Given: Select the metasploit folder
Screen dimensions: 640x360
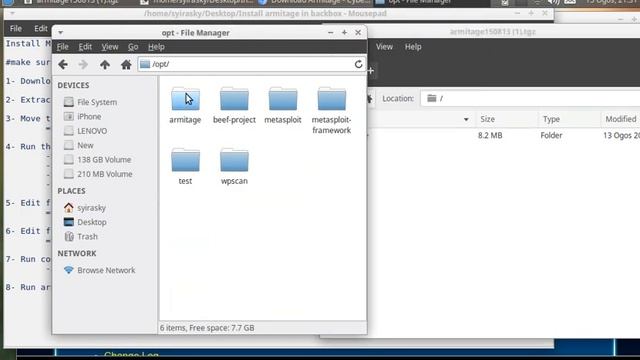Looking at the screenshot, I should tap(283, 106).
